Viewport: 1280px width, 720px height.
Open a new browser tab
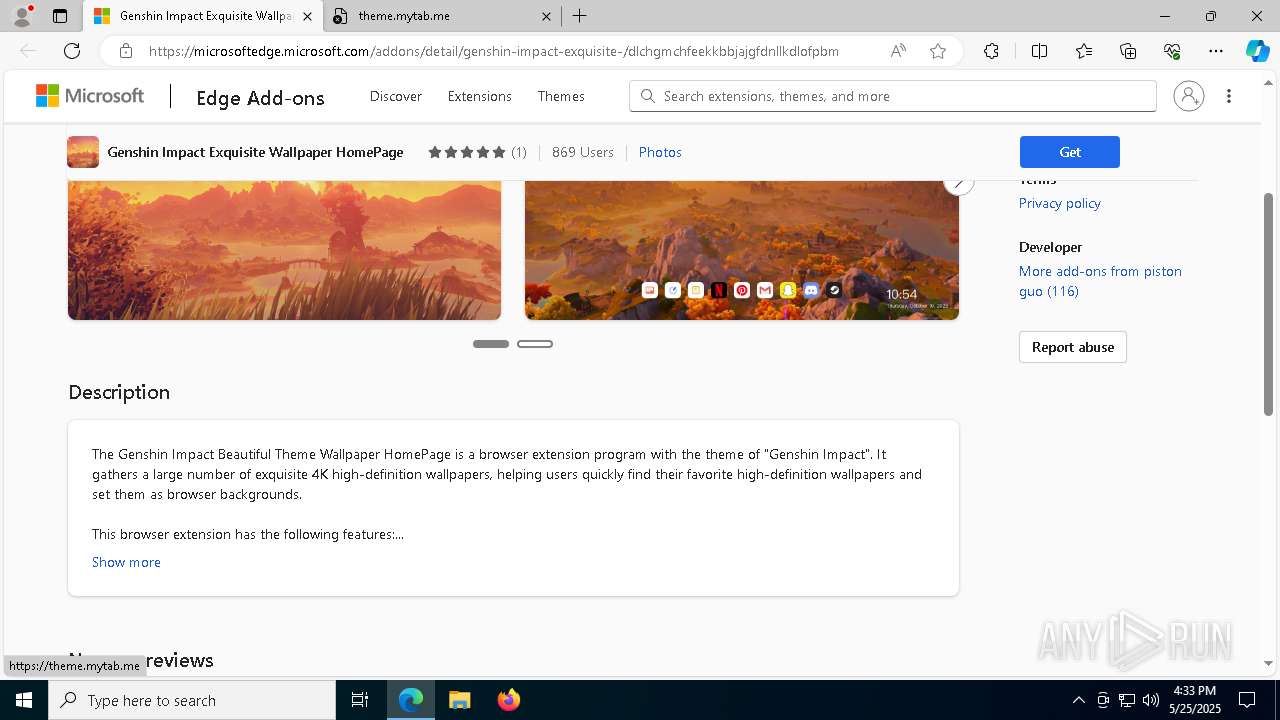(x=580, y=16)
